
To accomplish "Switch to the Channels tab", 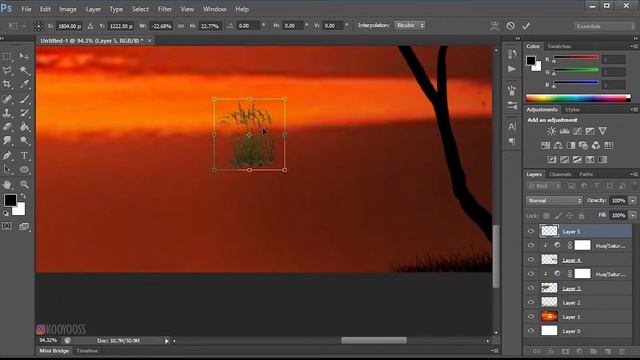I will click(x=560, y=174).
